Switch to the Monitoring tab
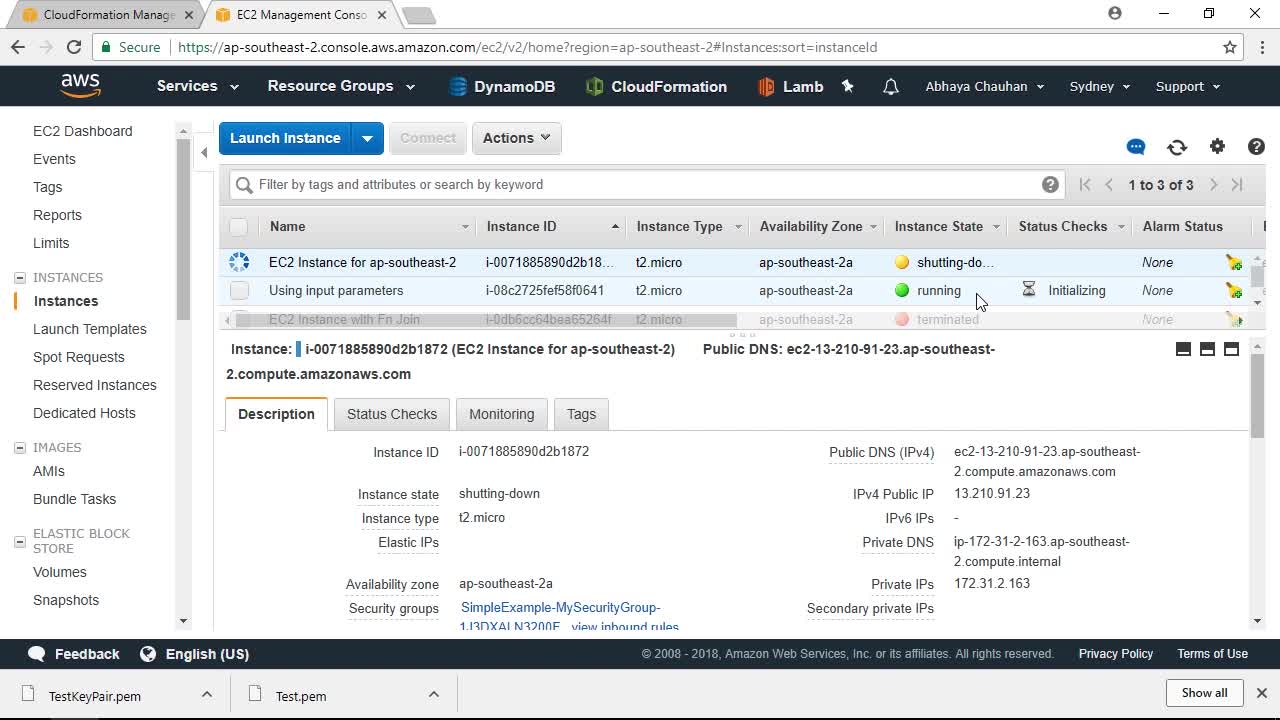The height and width of the screenshot is (720, 1280). click(x=501, y=414)
